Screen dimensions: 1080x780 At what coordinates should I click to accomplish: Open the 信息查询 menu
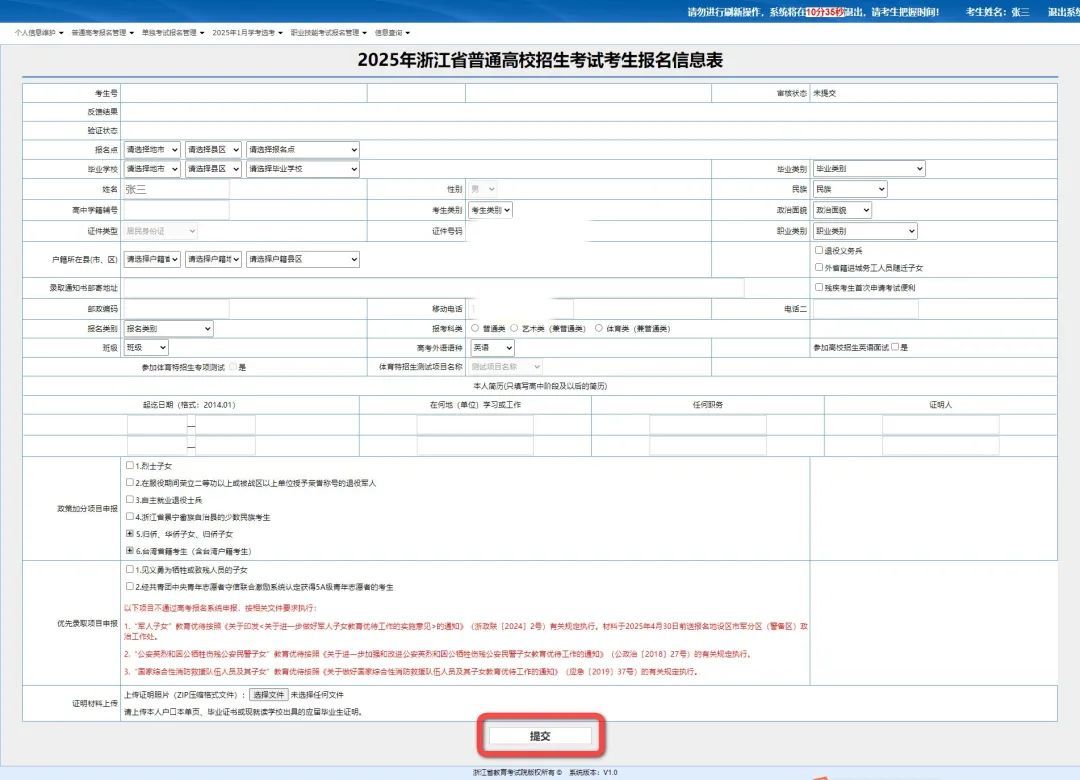[392, 32]
